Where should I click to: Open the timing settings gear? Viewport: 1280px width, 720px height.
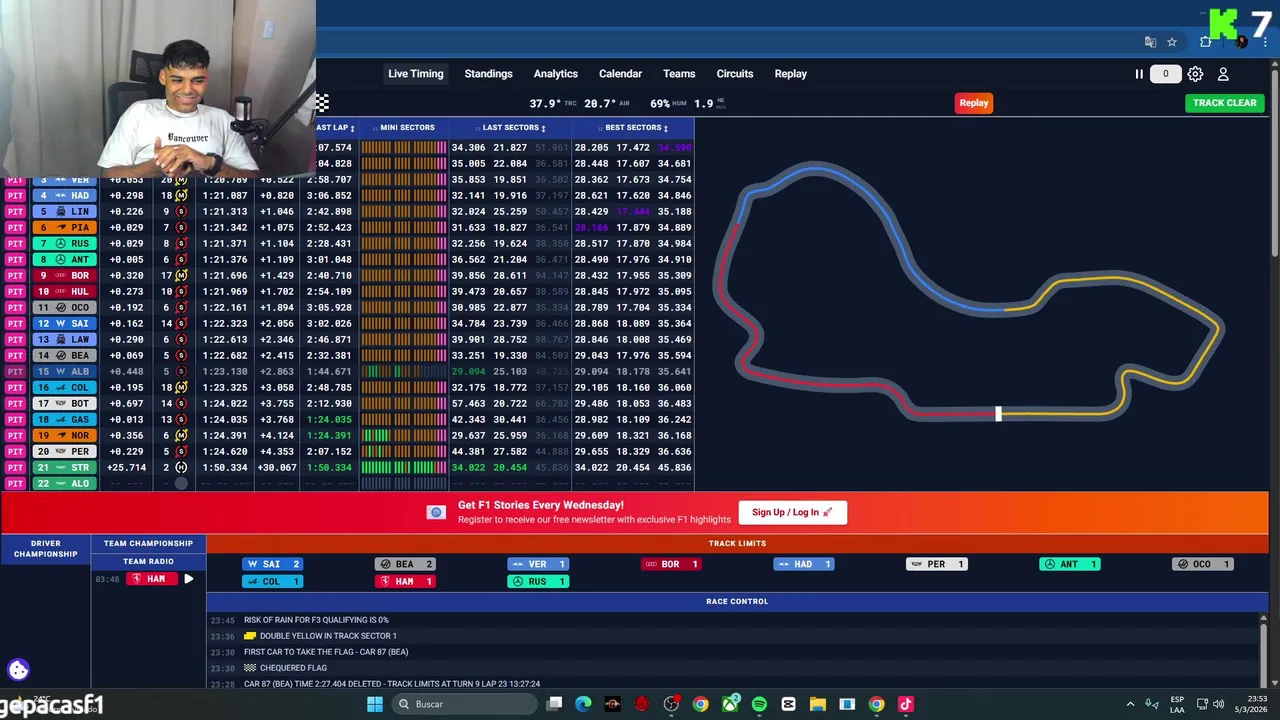coord(1195,74)
